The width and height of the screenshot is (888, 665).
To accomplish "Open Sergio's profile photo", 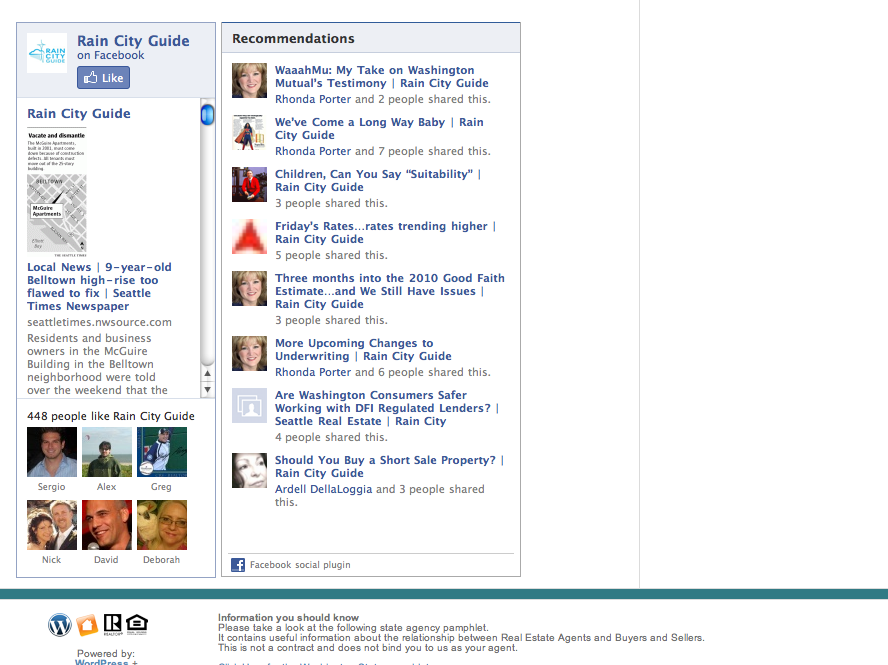I will coord(52,452).
